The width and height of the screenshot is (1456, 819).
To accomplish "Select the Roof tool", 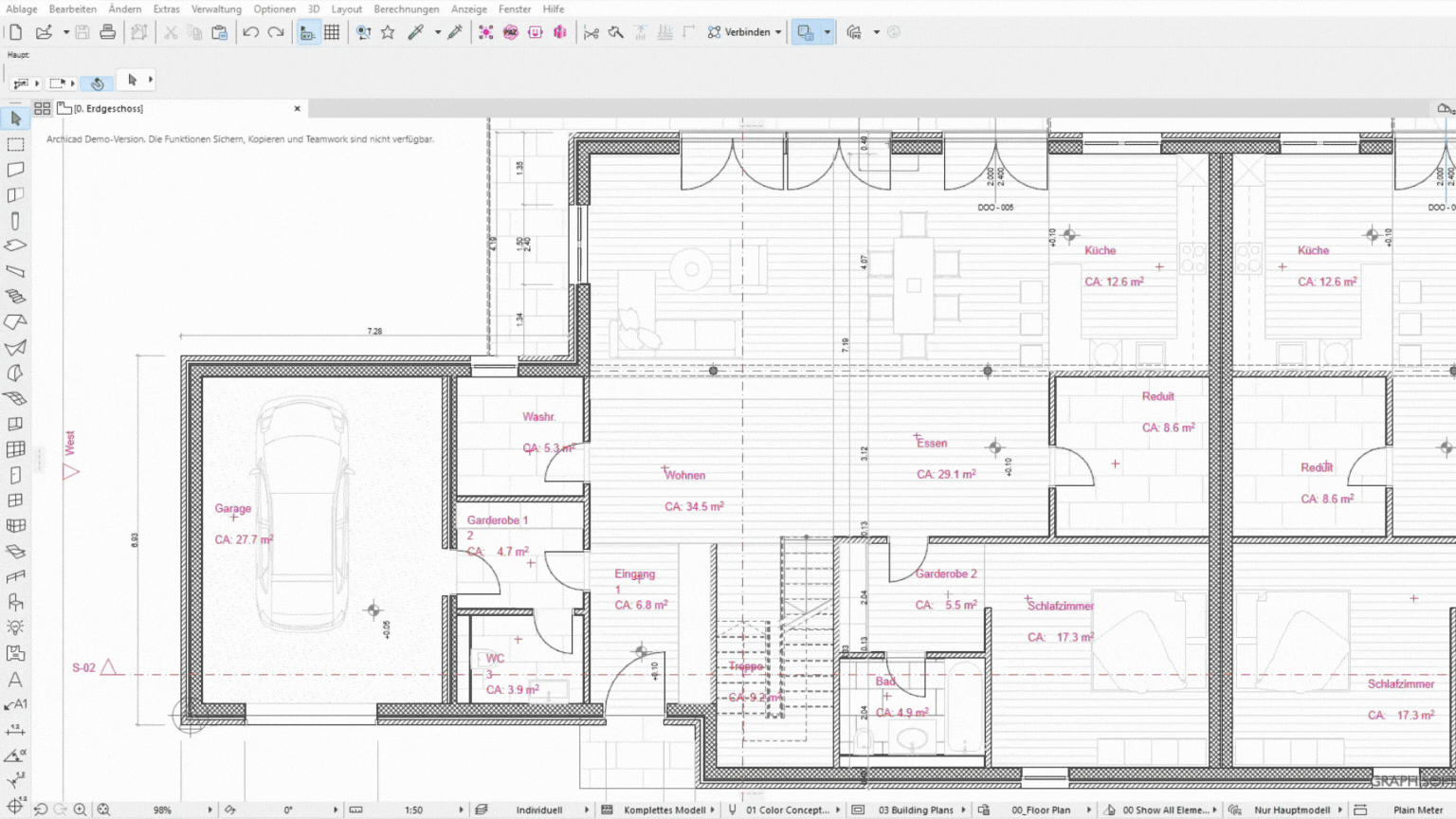I will [x=15, y=322].
